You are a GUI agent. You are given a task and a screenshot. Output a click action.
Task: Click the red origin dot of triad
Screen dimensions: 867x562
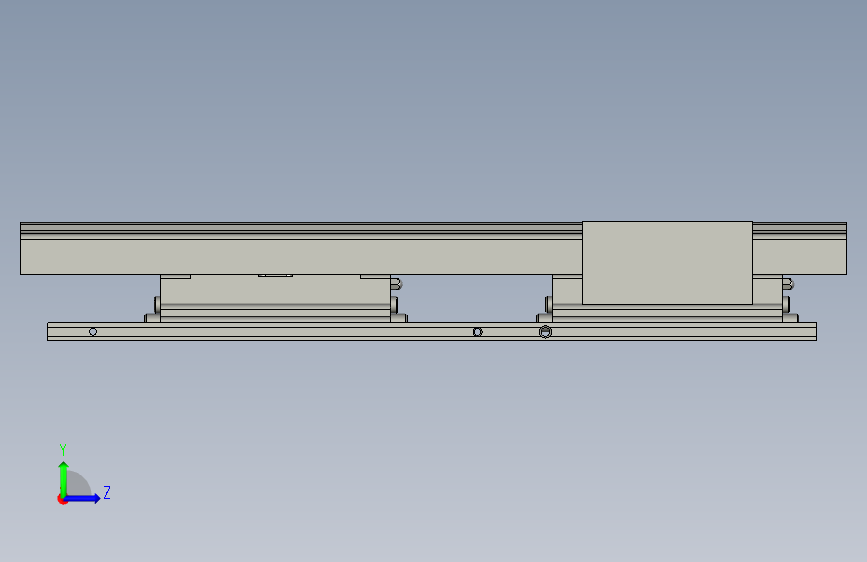tap(62, 499)
